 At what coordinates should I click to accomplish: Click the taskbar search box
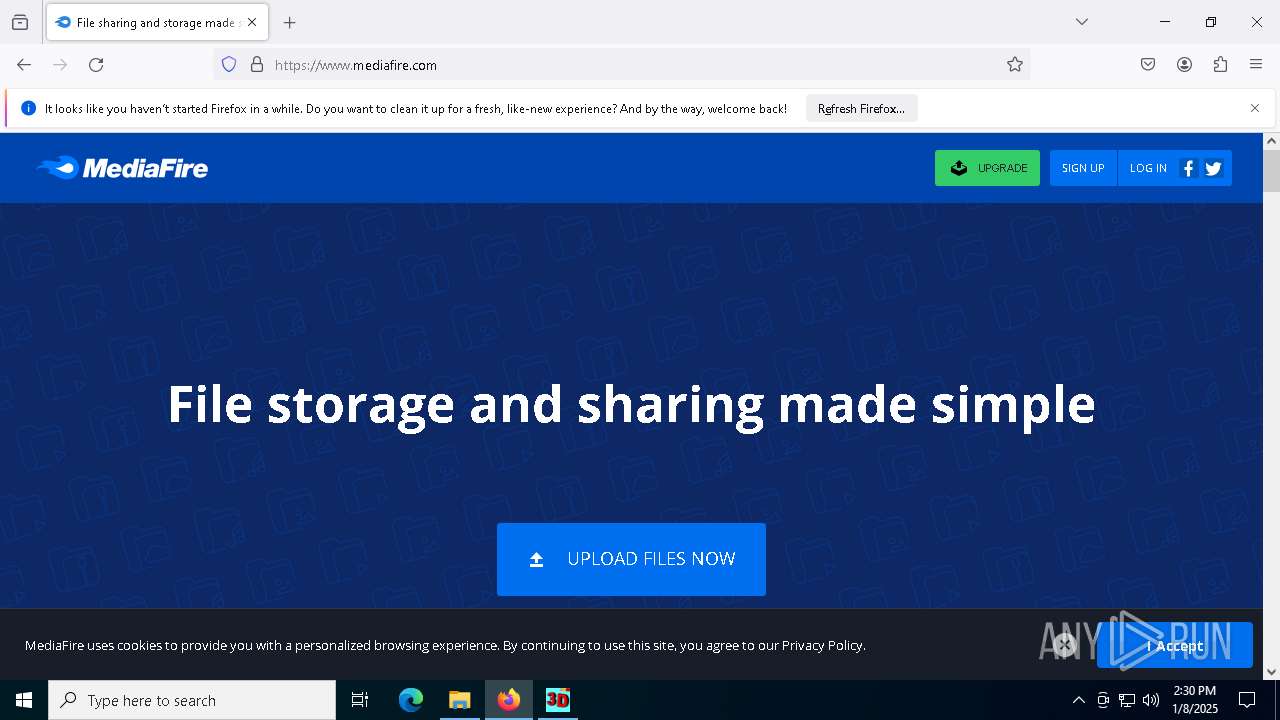pos(192,700)
